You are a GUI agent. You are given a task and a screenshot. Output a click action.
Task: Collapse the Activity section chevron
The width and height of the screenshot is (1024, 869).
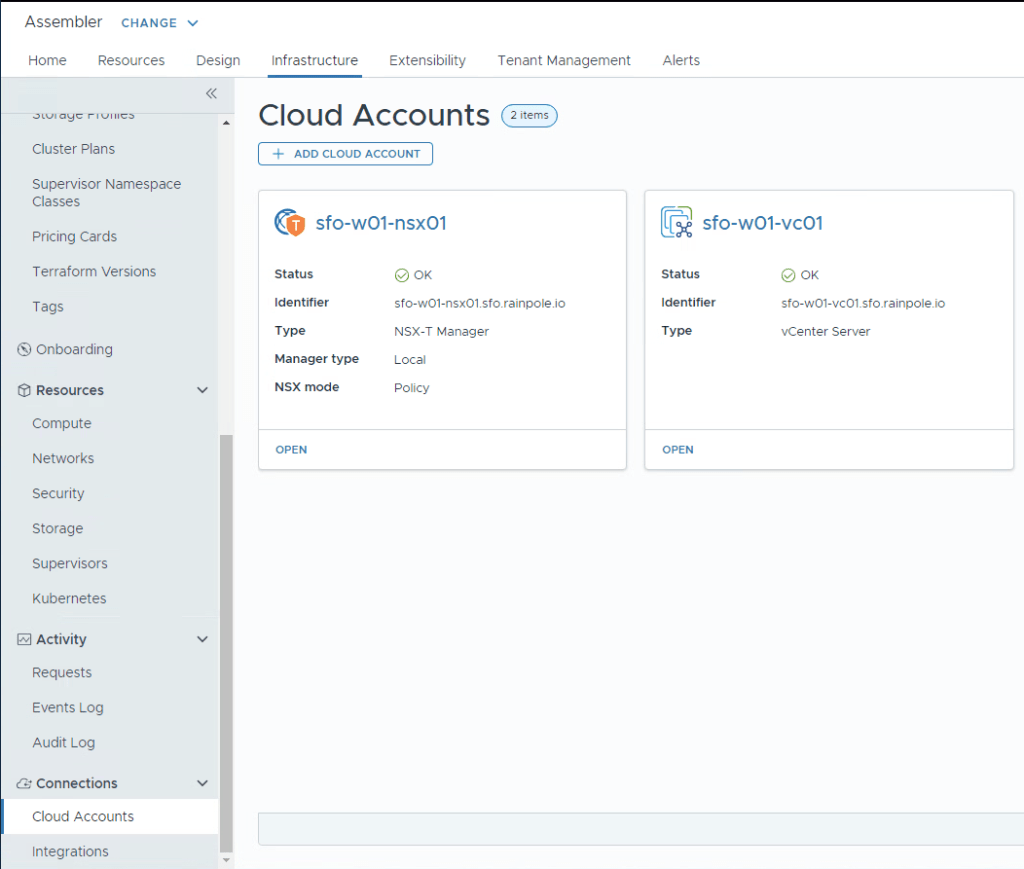[202, 640]
